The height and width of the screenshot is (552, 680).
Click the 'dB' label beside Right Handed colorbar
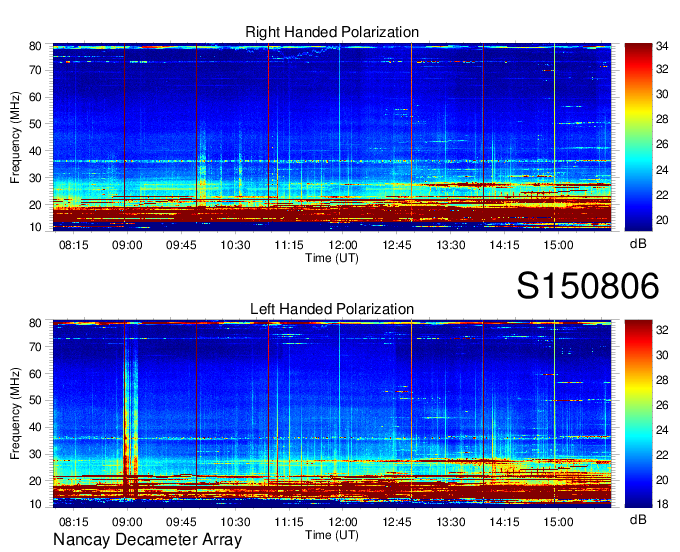[x=638, y=244]
